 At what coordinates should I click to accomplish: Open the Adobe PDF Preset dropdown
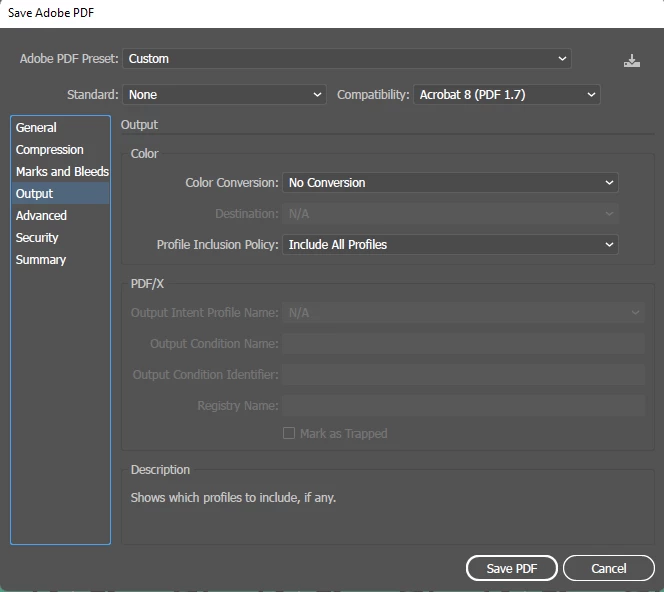(347, 58)
